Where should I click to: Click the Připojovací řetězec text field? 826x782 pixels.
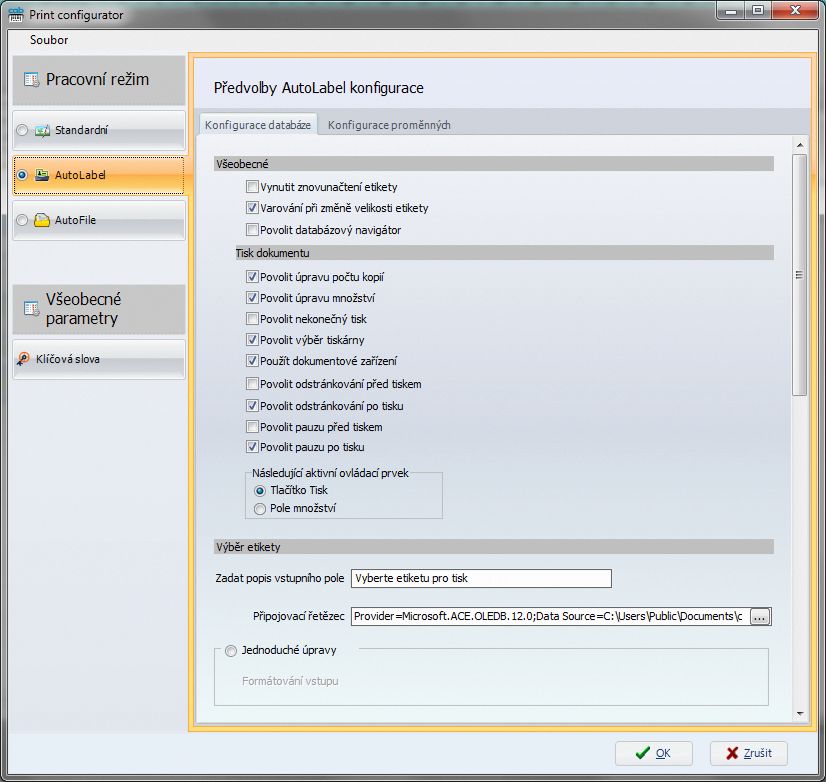(x=550, y=617)
